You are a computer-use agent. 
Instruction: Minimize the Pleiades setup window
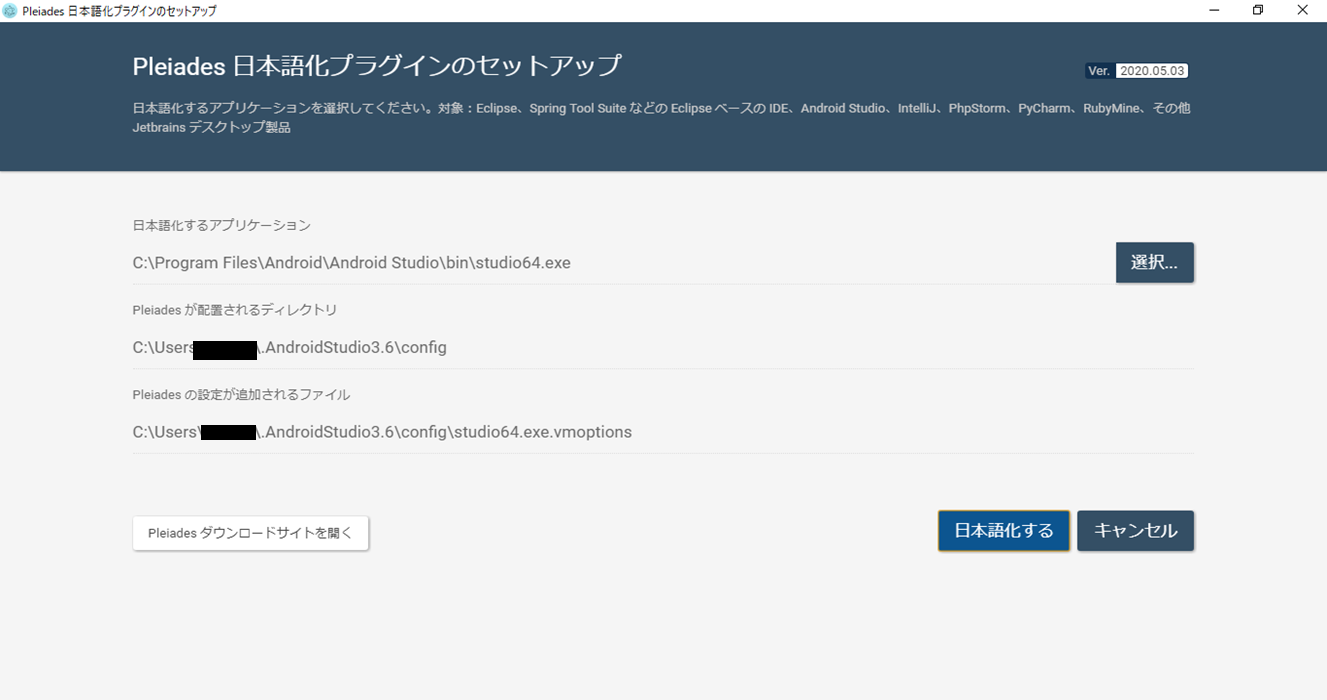(x=1214, y=11)
